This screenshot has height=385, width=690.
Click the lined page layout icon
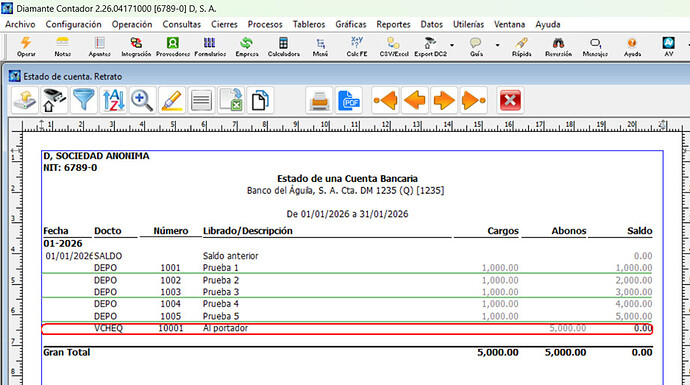point(202,100)
